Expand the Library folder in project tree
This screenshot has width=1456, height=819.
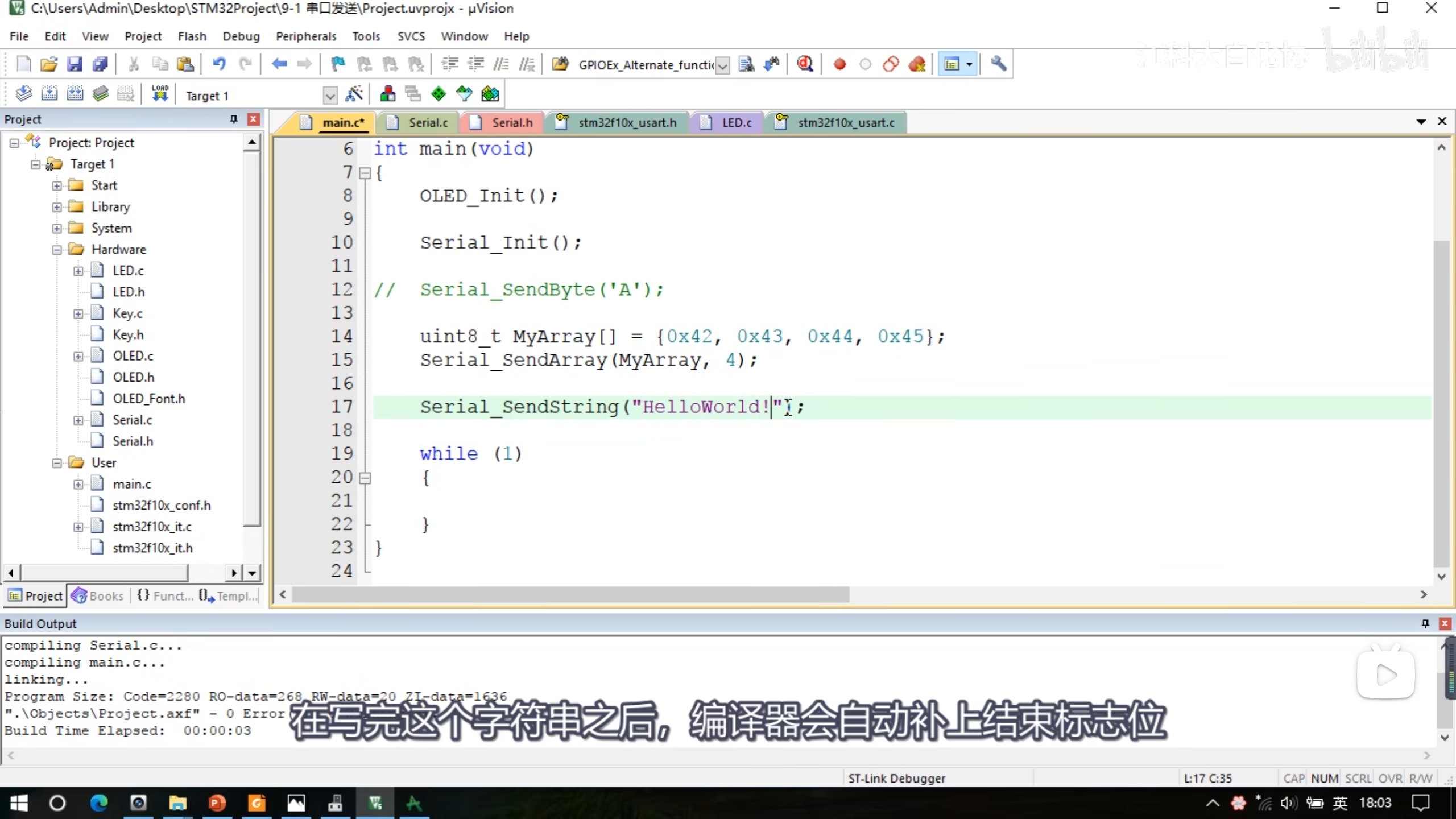57,207
